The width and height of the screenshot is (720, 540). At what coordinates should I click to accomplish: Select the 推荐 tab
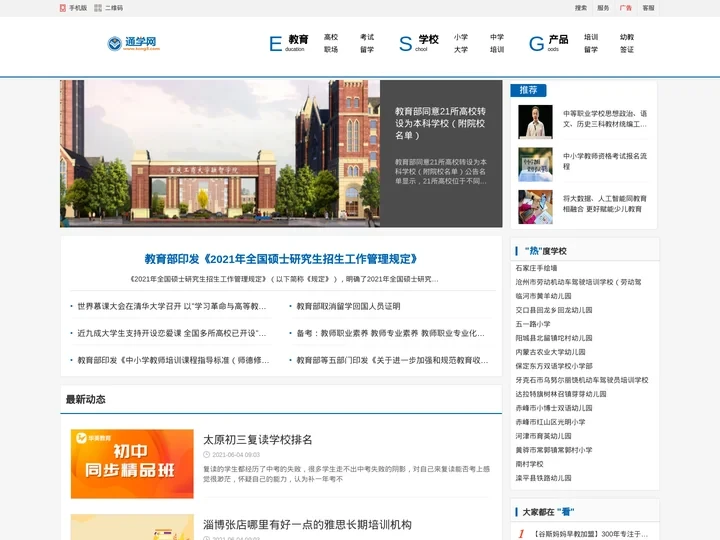coord(528,90)
